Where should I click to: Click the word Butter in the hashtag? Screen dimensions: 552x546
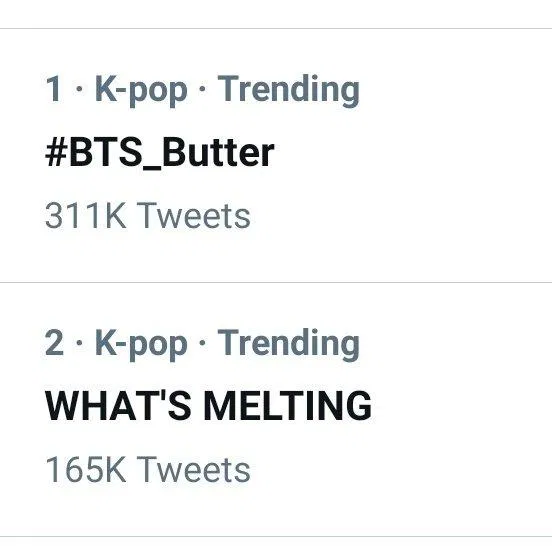218,152
